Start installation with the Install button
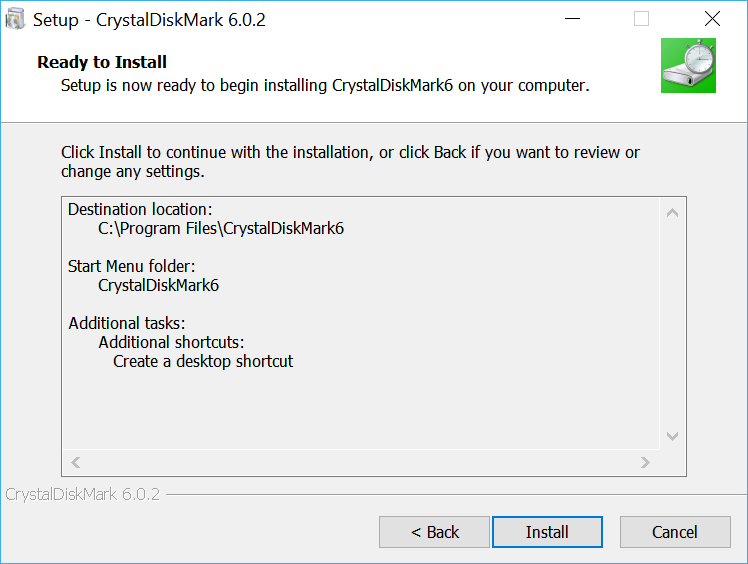Screen dimensions: 748x564 pos(547,532)
